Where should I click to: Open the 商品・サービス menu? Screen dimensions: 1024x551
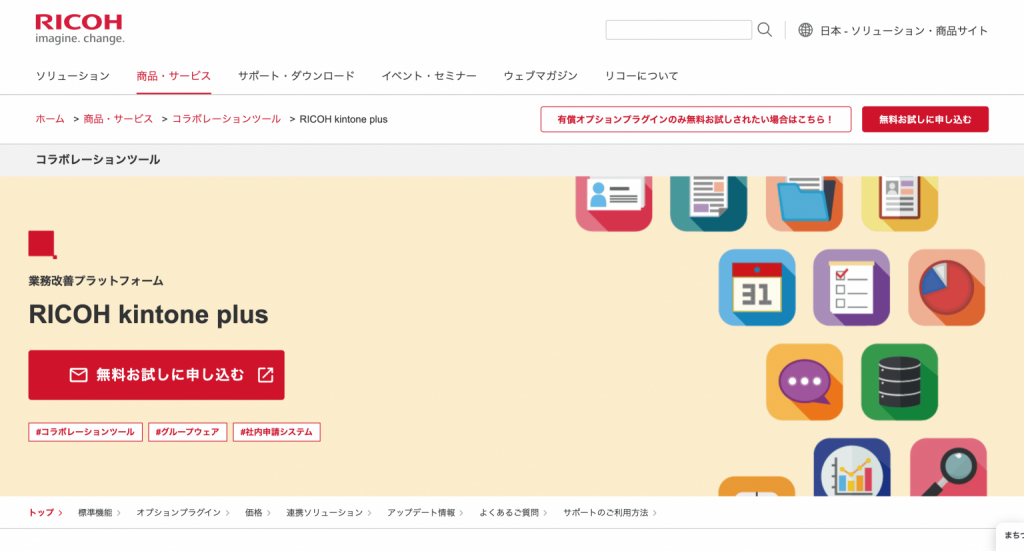174,76
